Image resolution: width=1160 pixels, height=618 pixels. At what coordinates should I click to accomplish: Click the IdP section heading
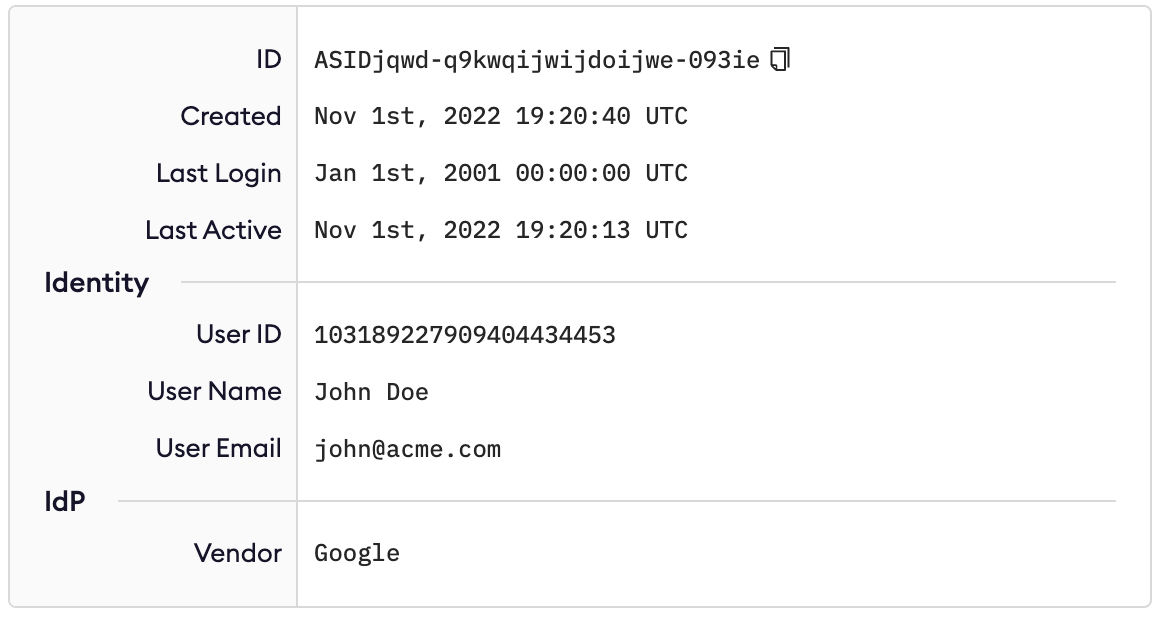click(x=65, y=501)
